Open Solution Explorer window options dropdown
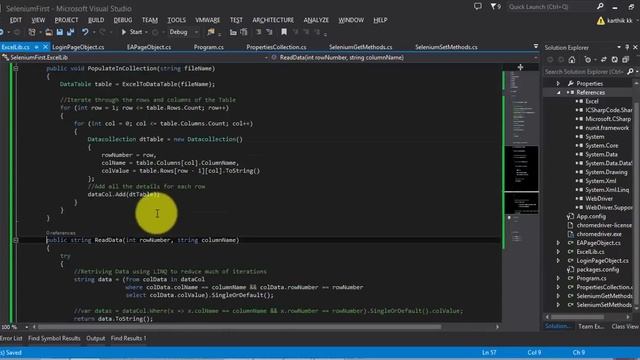Image resolution: width=640 pixels, height=360 pixels. coord(619,47)
